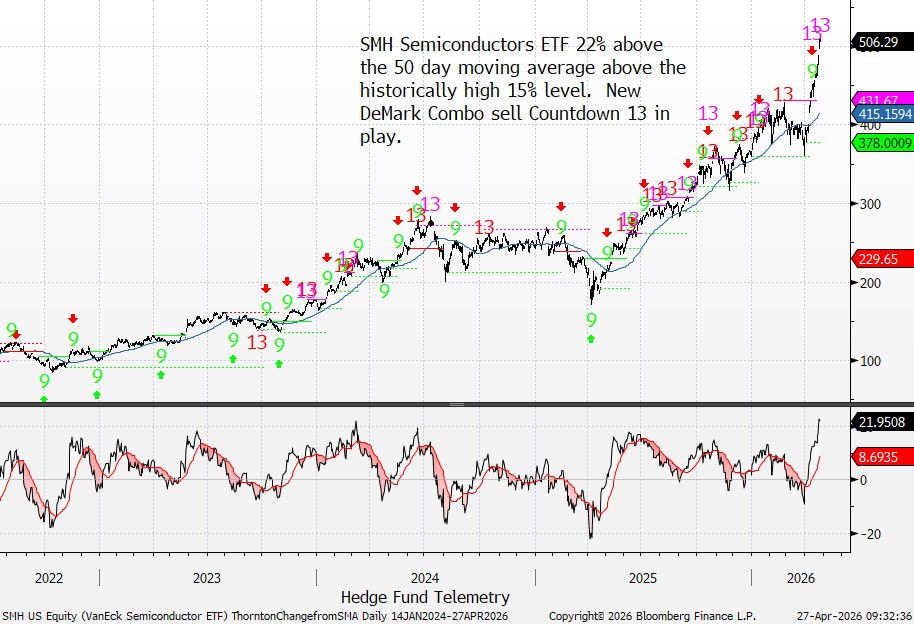Image resolution: width=914 pixels, height=624 pixels.
Task: Select the magenta 431.67 price level tag
Action: click(880, 100)
